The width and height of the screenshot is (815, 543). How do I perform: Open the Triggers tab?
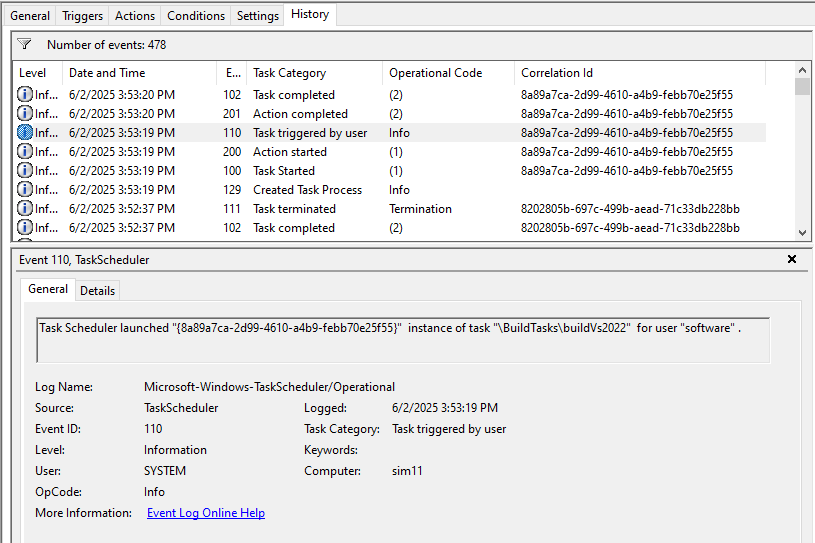82,16
